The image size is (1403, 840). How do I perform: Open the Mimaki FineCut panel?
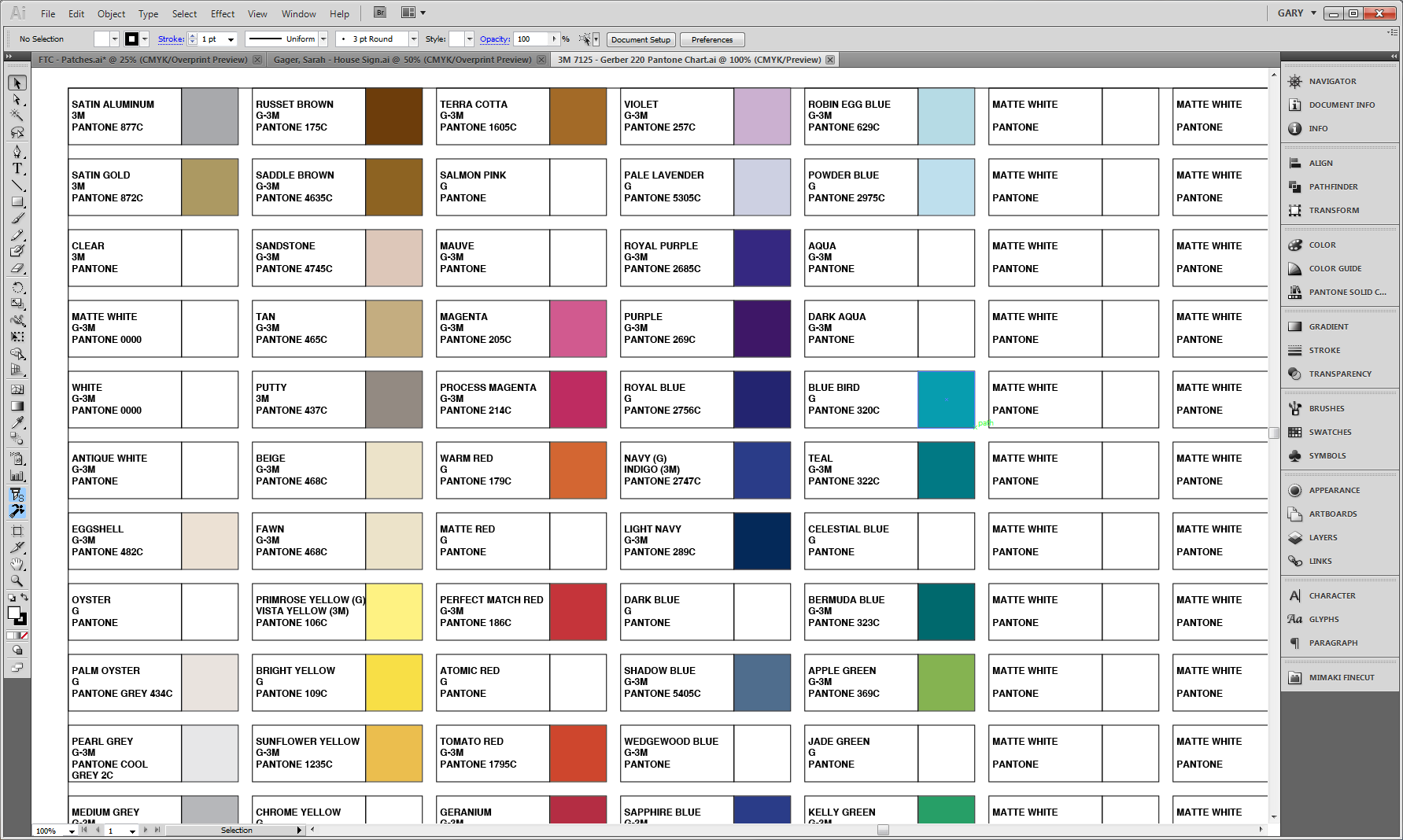tap(1342, 677)
